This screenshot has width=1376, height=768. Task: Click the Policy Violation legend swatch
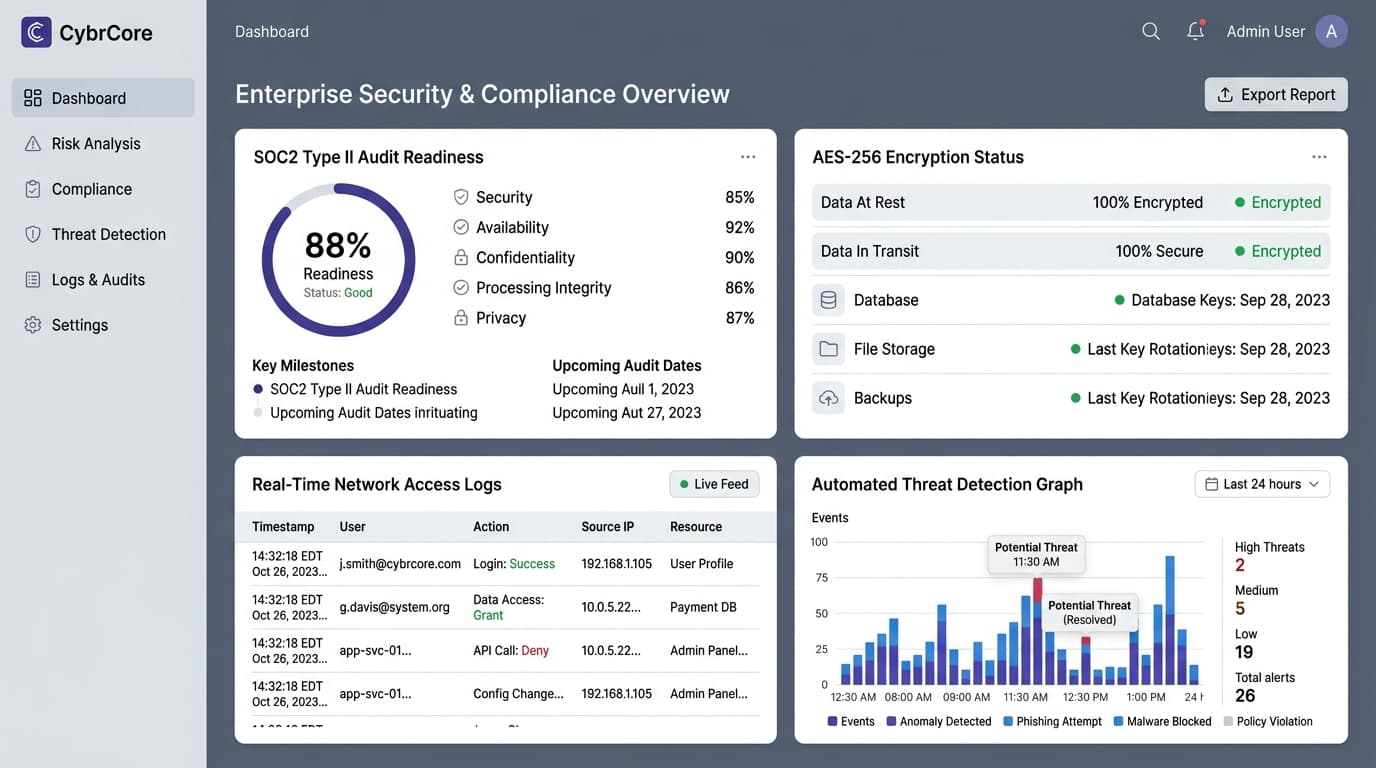tap(1228, 721)
